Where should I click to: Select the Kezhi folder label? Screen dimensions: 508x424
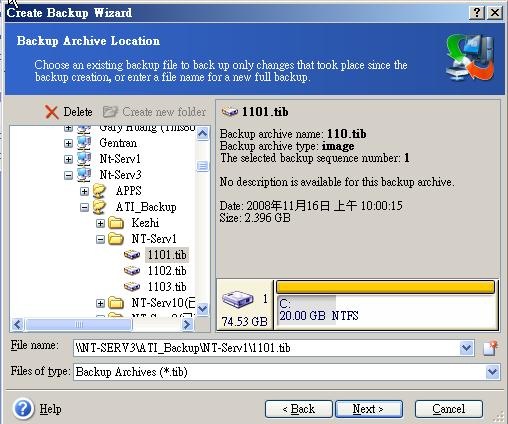click(x=145, y=223)
